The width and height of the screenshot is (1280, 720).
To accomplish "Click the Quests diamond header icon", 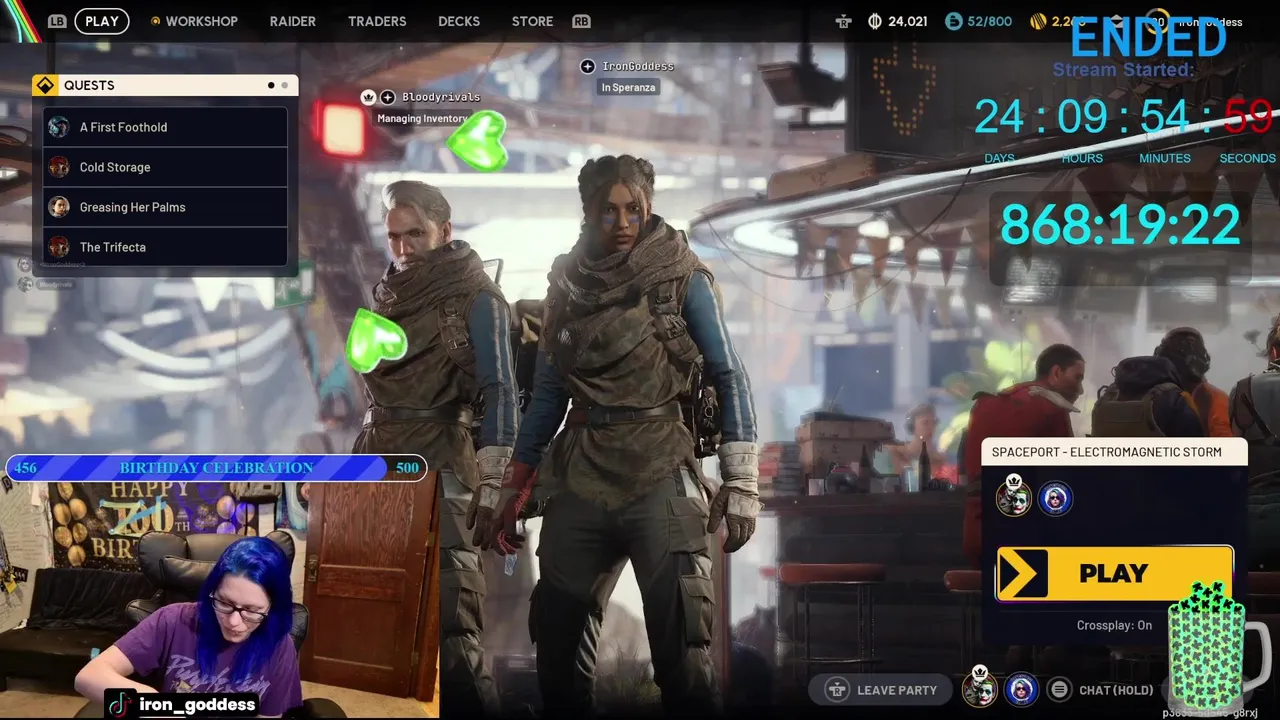I will pyautogui.click(x=44, y=85).
